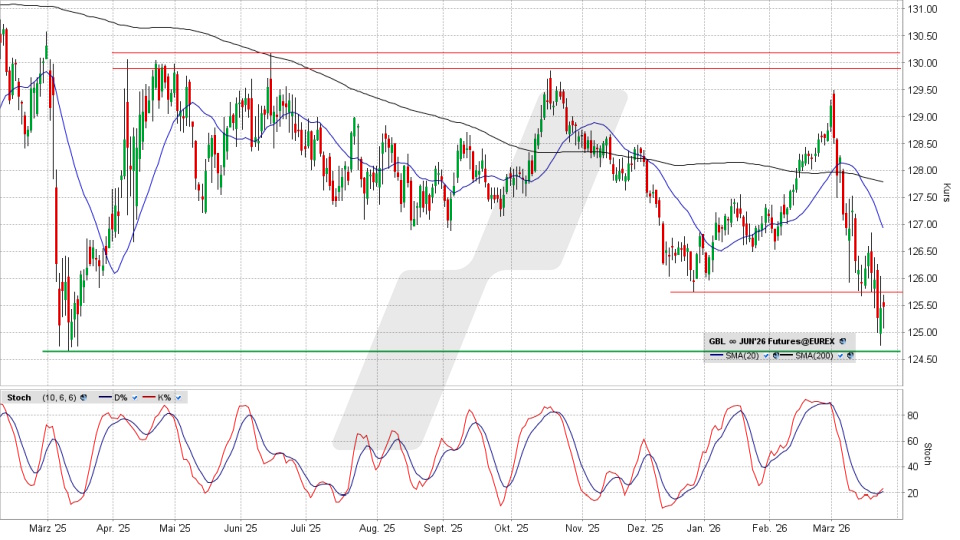Uncheck the SMA(200) checkmark in the legend
This screenshot has height=540, width=960.
840,355
